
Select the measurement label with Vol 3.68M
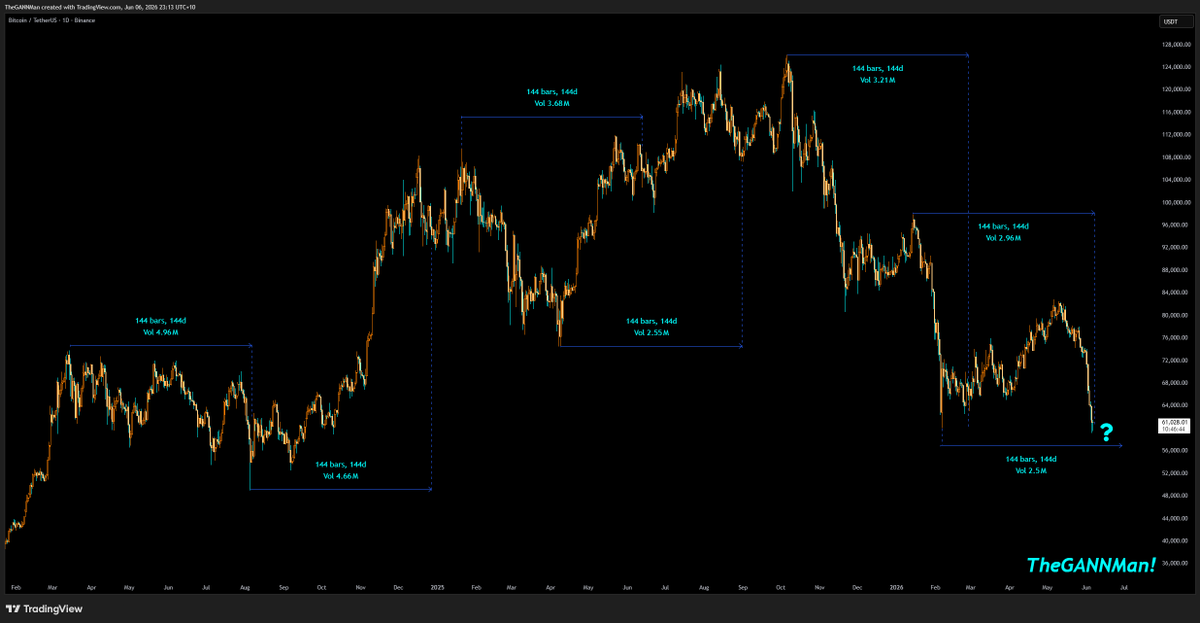(x=552, y=97)
